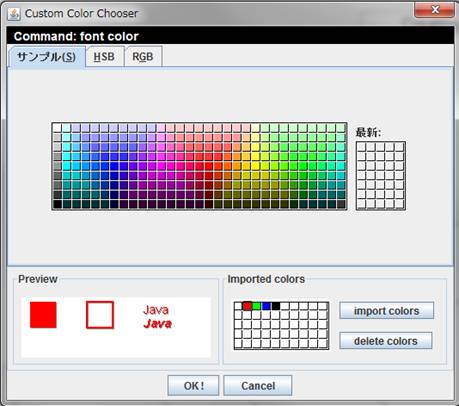Pick the blue imported color swatch
Screen dimensions: 459x406
[x=266, y=306]
